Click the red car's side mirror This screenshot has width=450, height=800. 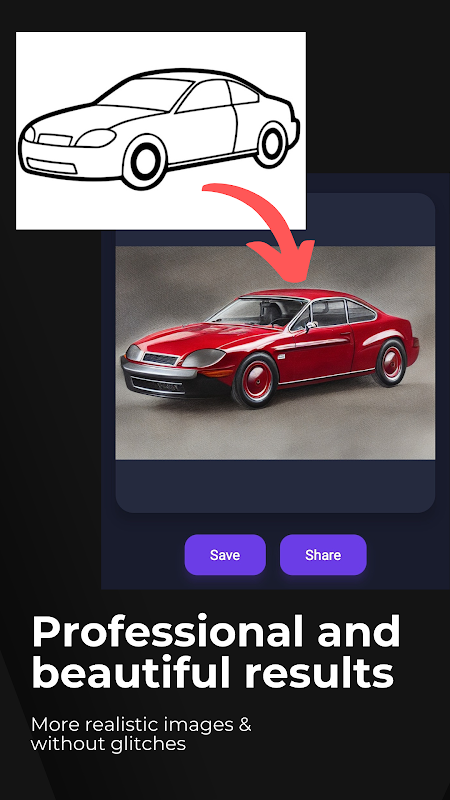[310, 326]
